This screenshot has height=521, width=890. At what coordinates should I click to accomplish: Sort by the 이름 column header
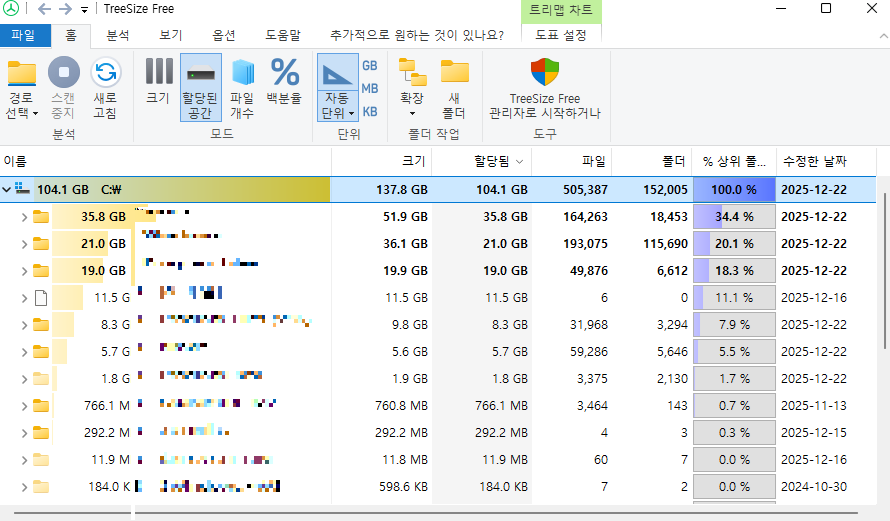(165, 161)
